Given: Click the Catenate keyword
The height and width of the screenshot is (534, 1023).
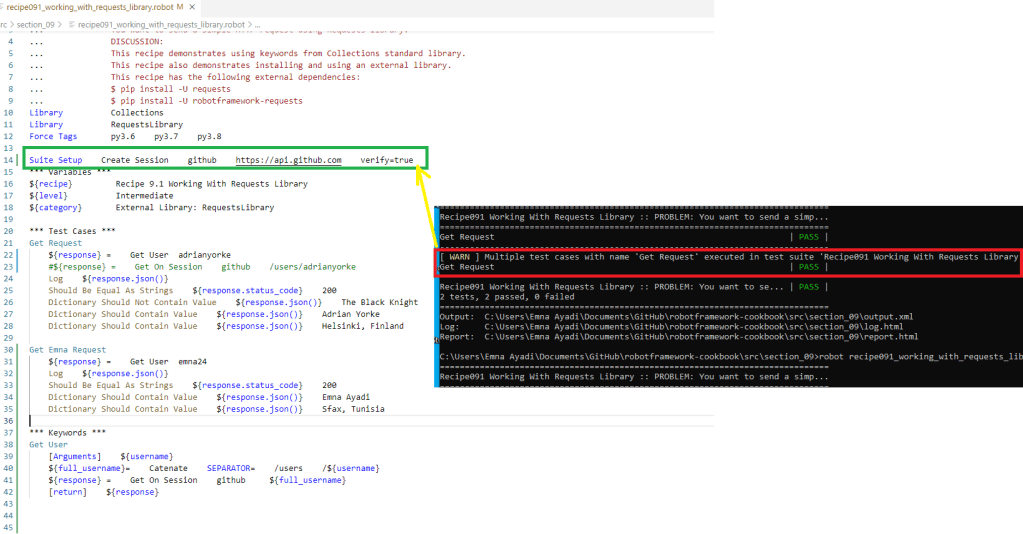Looking at the screenshot, I should (168, 469).
